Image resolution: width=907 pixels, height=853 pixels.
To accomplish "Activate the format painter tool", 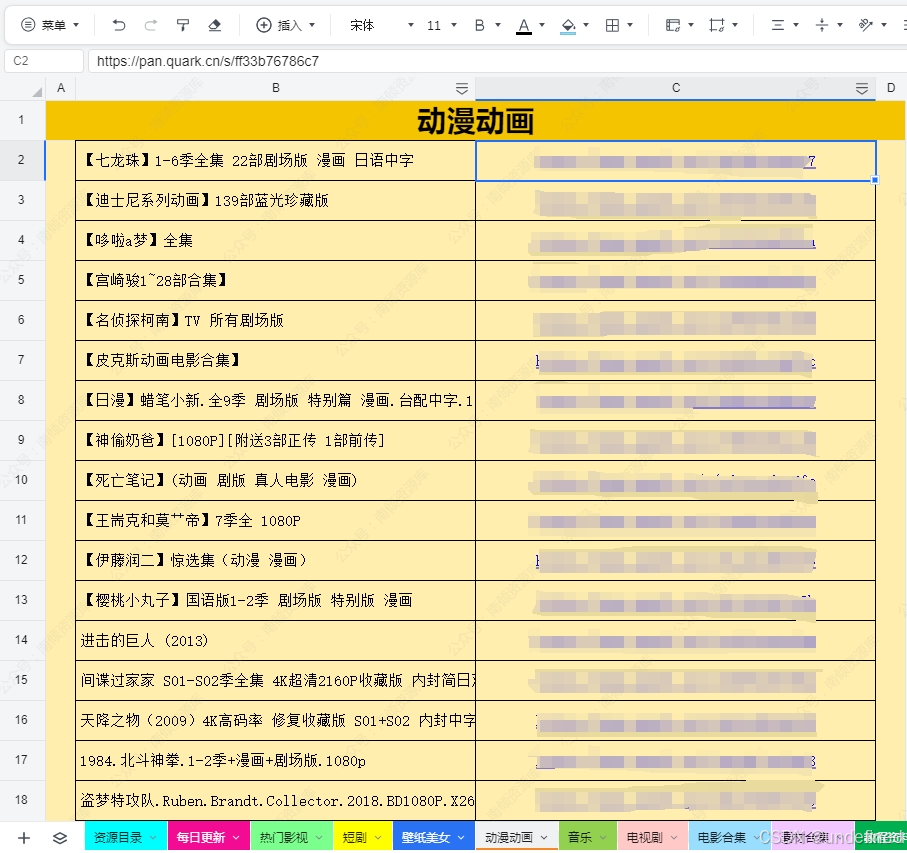I will click(x=183, y=25).
